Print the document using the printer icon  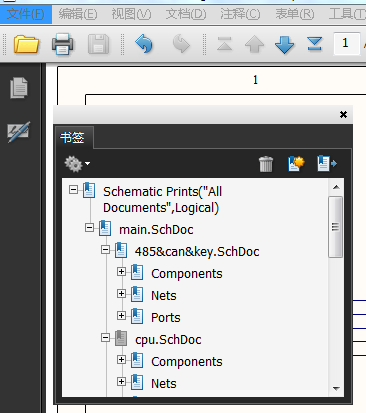(62, 44)
